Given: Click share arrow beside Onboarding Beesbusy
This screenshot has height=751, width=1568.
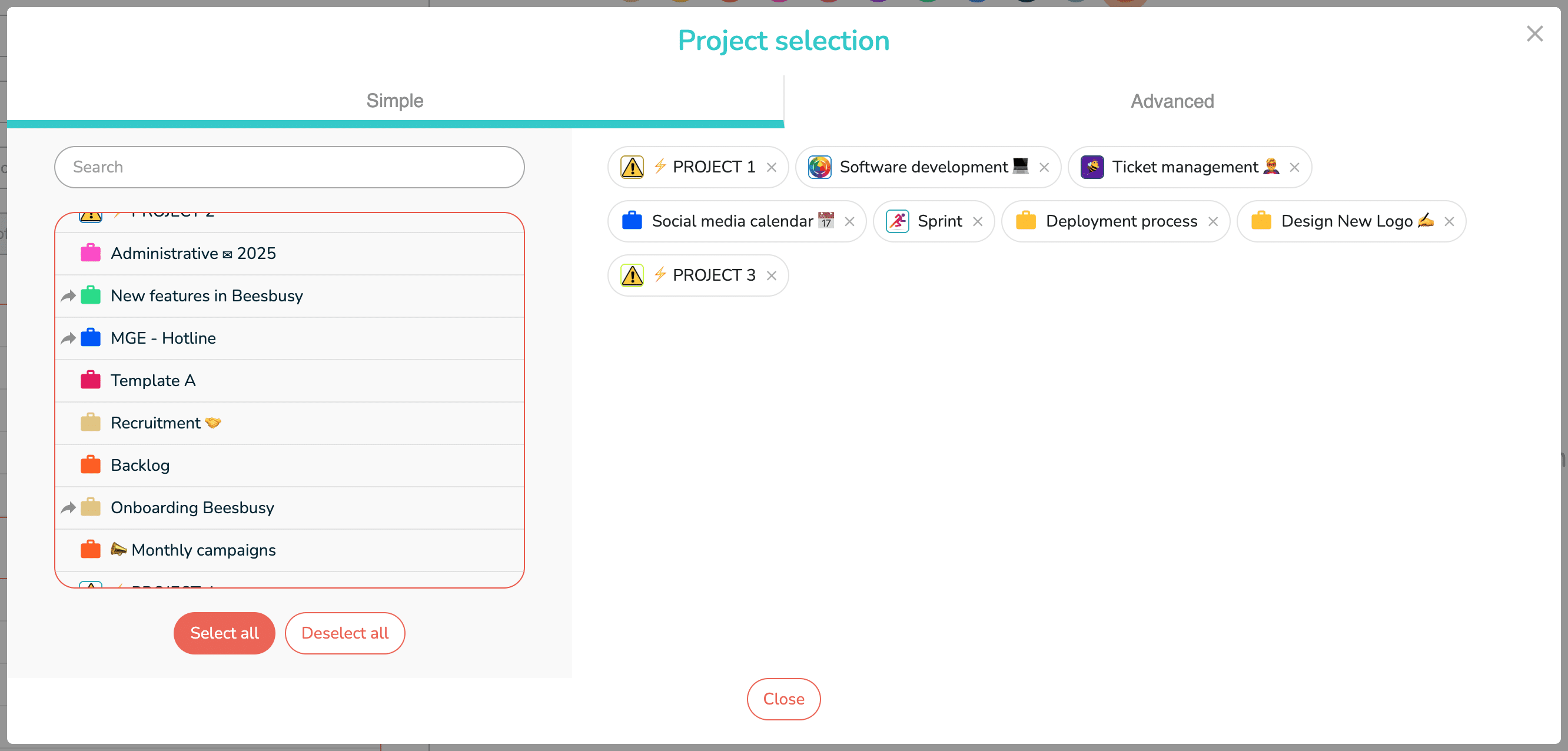Looking at the screenshot, I should (x=68, y=507).
